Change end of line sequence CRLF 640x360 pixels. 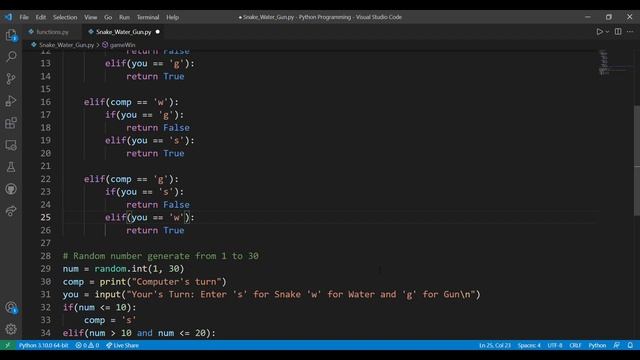(575, 345)
